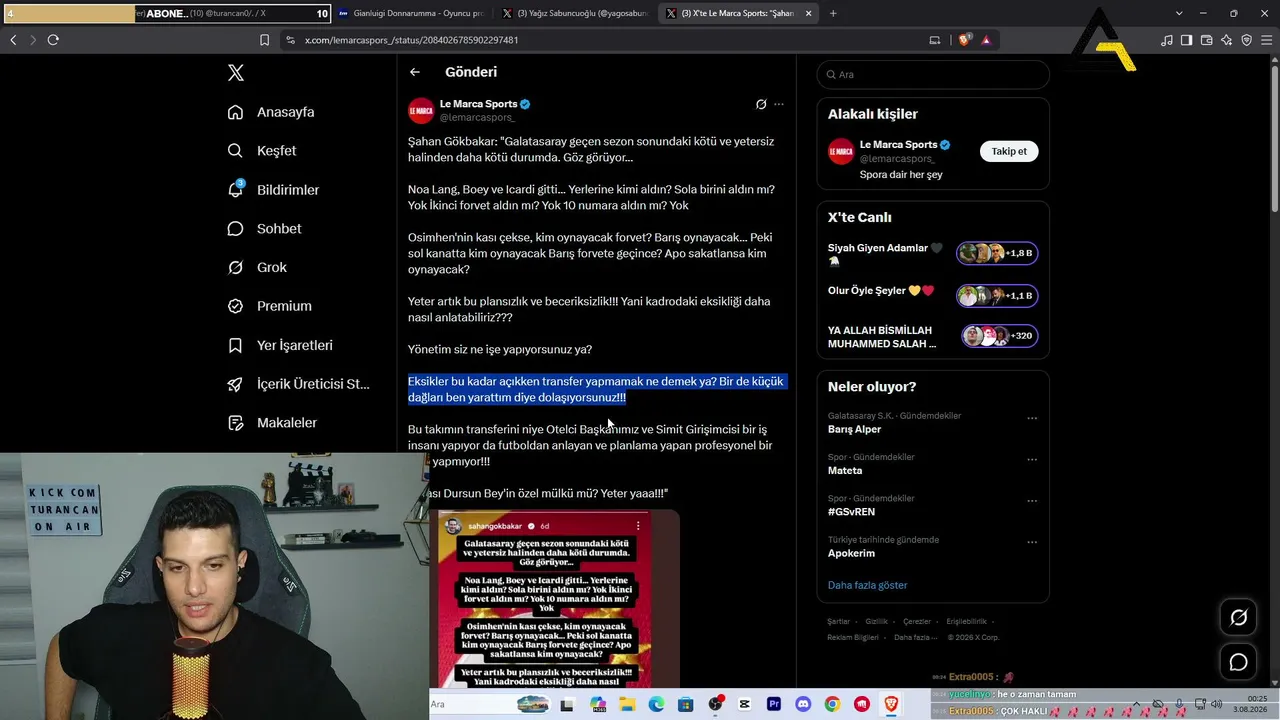The height and width of the screenshot is (720, 1280).
Task: Click the browser back arrow
Action: [x=13, y=40]
